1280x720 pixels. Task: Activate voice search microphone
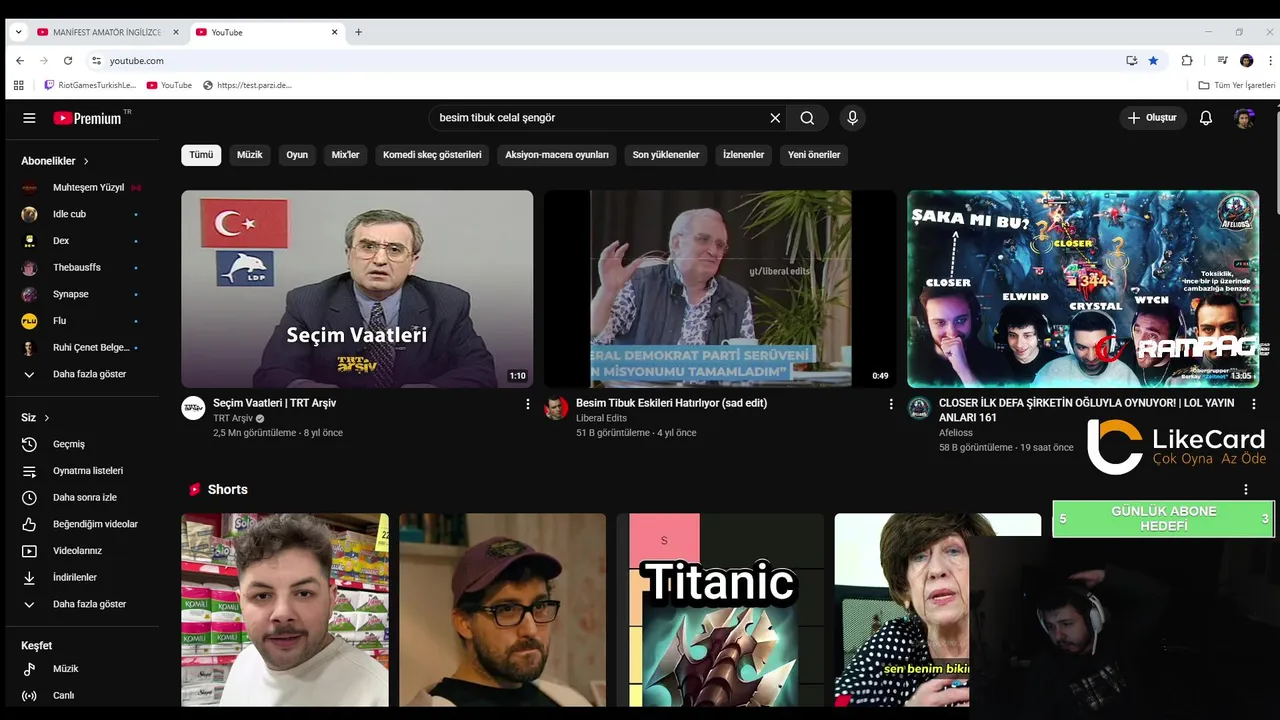[852, 118]
